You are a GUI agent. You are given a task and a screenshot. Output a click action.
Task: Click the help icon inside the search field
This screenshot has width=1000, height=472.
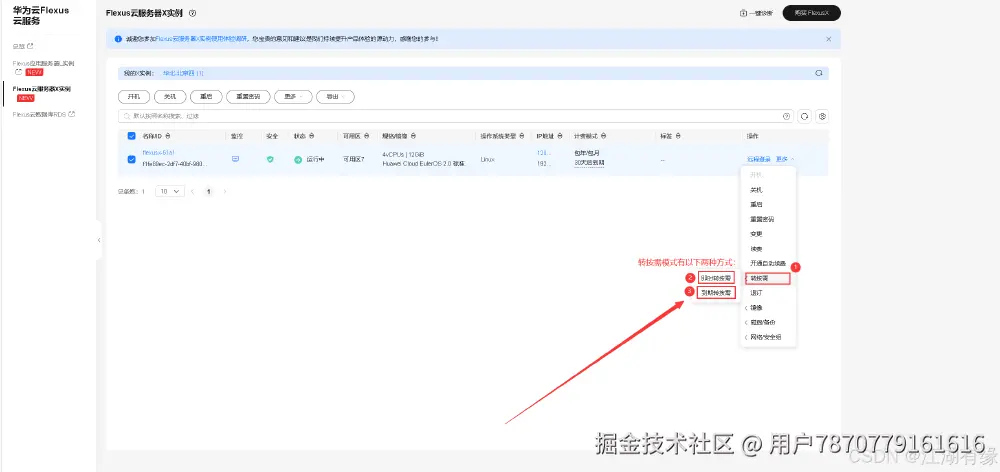pos(786,116)
